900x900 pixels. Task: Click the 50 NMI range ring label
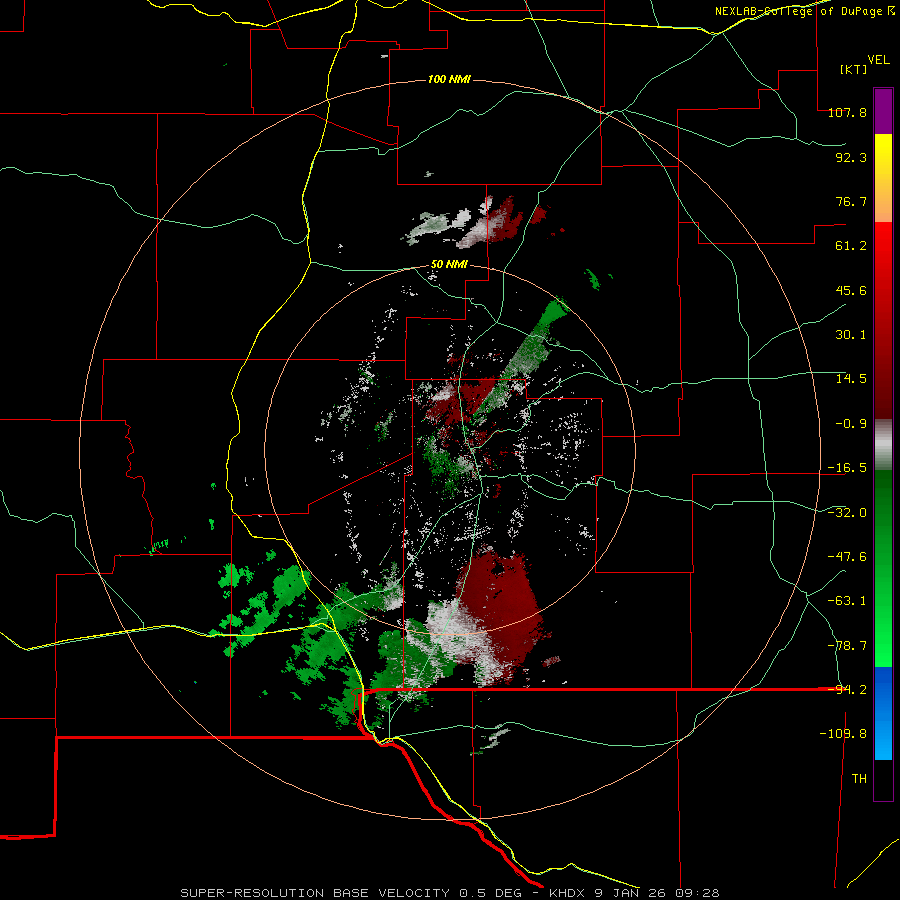[x=449, y=265]
